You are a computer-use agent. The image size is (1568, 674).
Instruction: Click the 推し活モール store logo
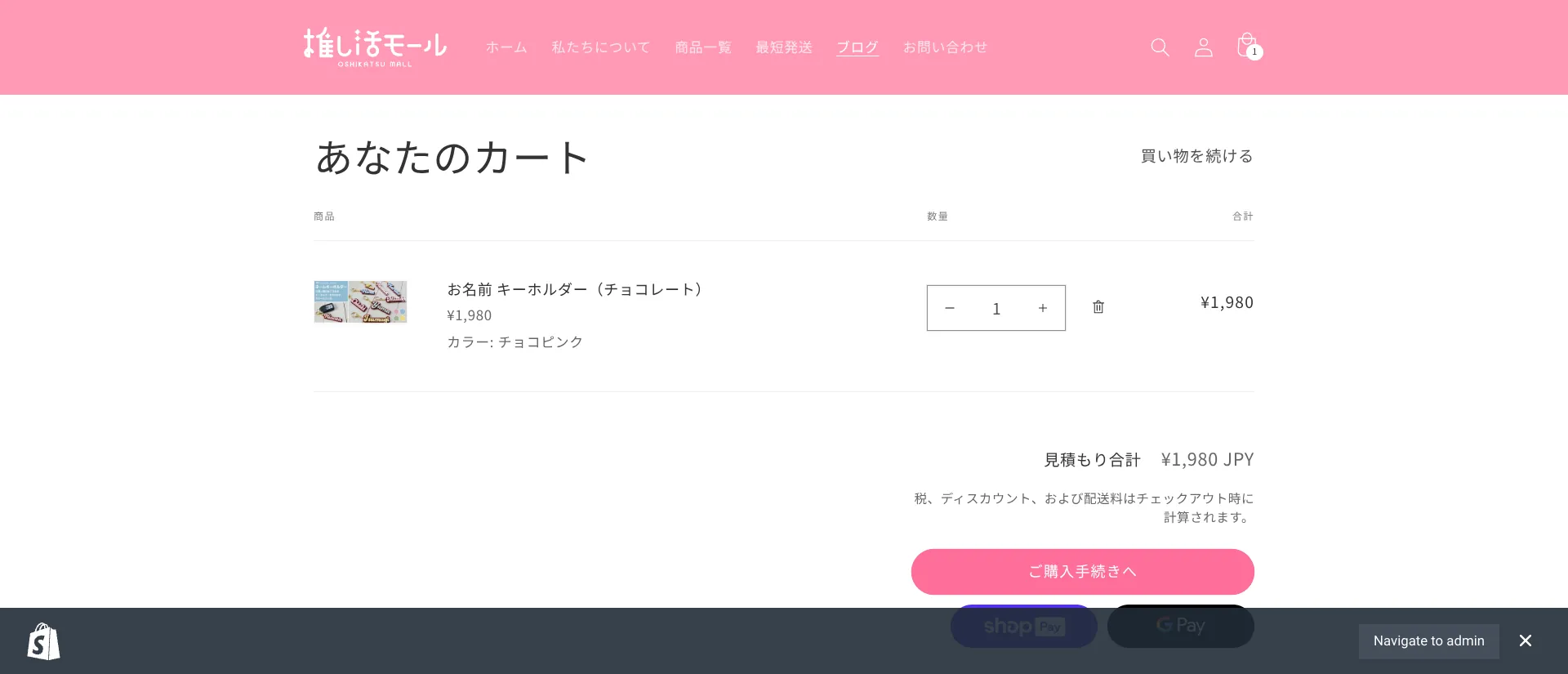click(x=375, y=47)
